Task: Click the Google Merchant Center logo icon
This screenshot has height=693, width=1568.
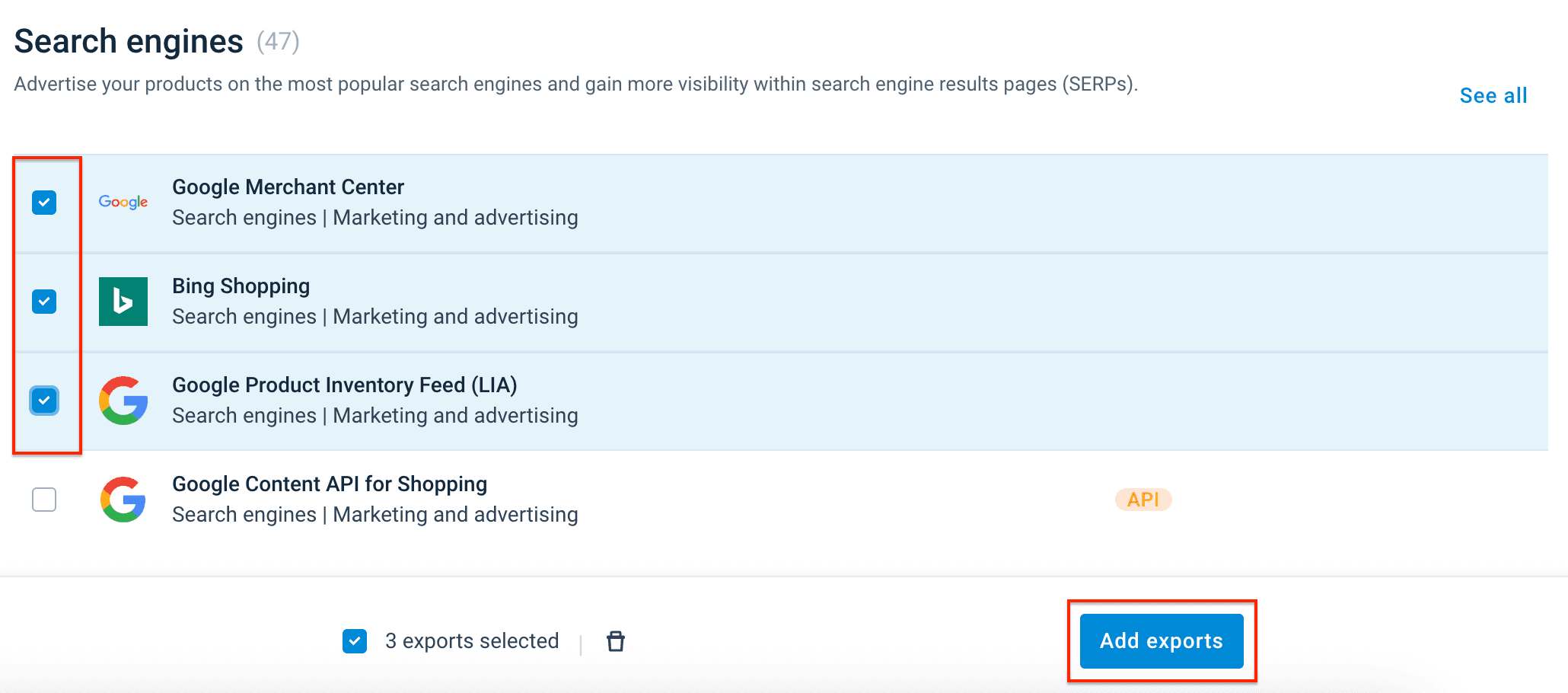Action: click(123, 203)
